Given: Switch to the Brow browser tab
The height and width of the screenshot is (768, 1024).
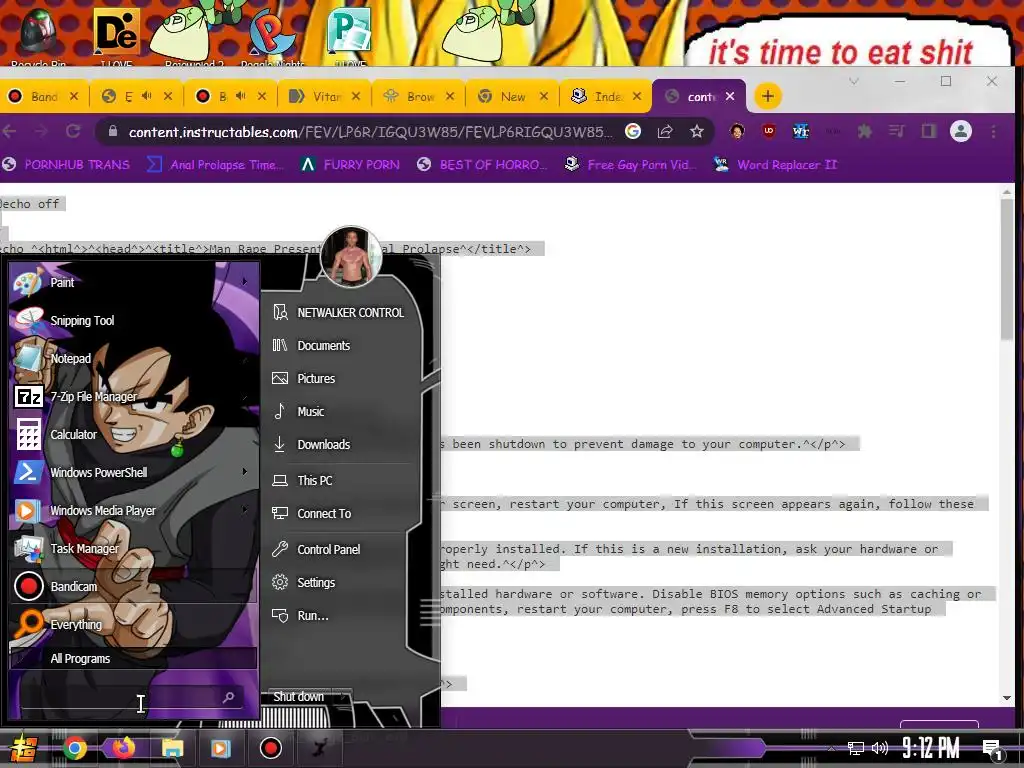Looking at the screenshot, I should coord(418,96).
